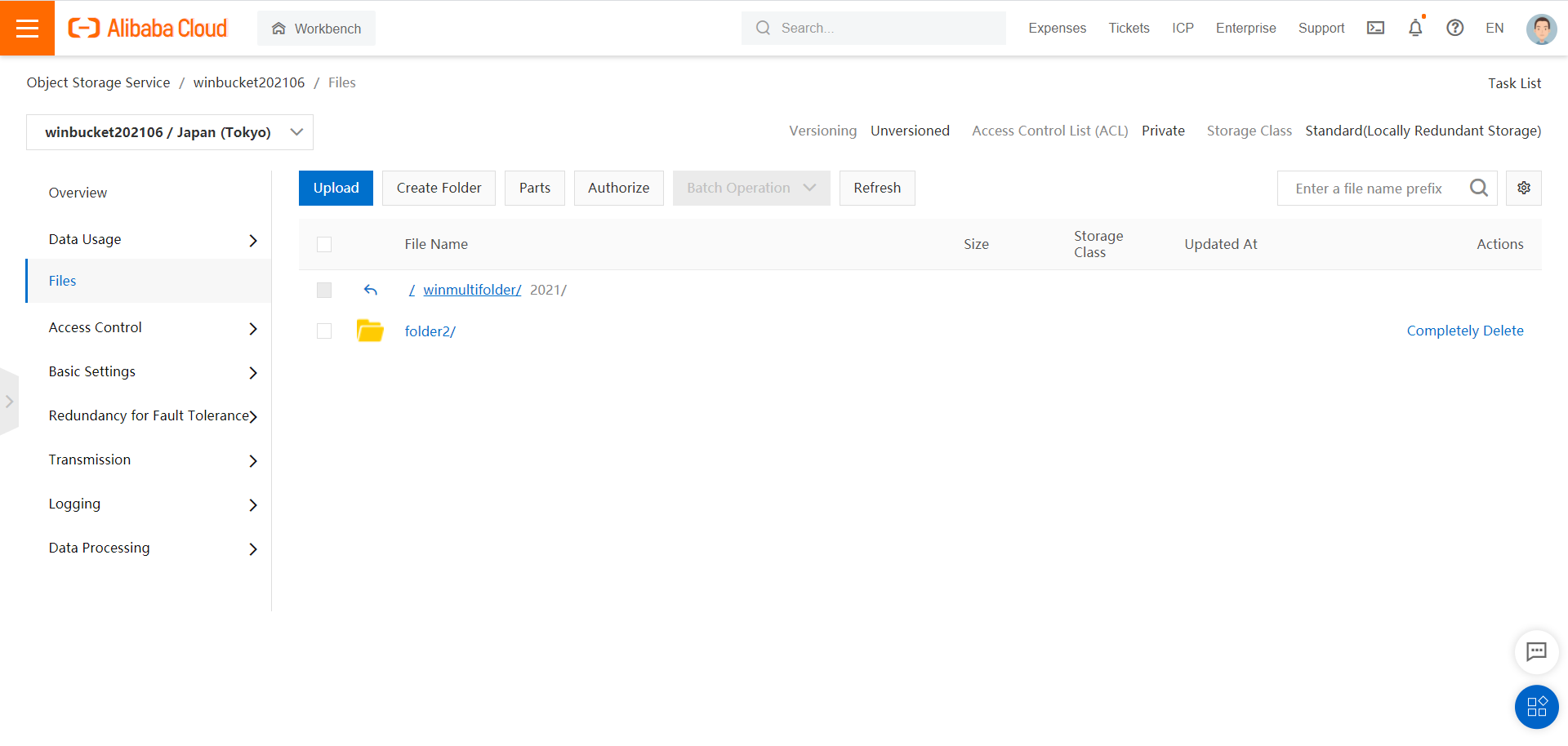Expand the Batch Operation dropdown

point(751,188)
